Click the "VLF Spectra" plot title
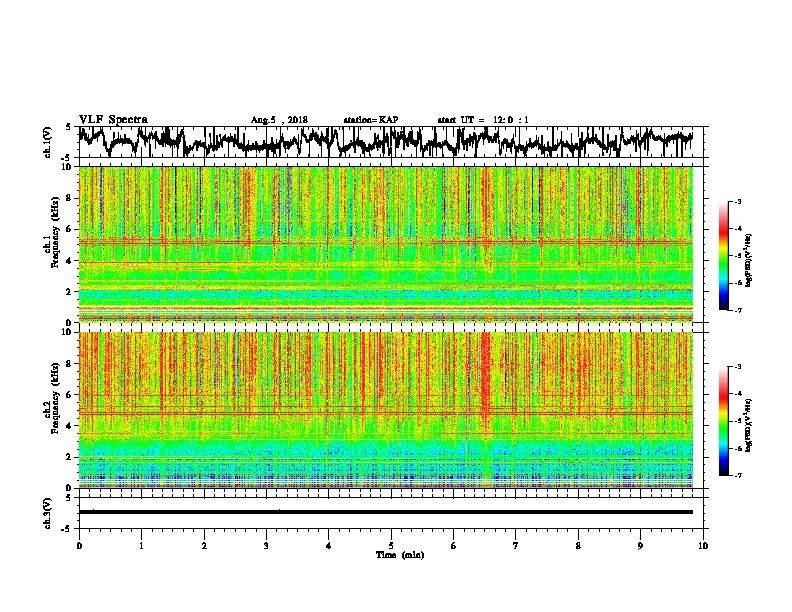Image resolution: width=792 pixels, height=612 pixels. (x=113, y=120)
